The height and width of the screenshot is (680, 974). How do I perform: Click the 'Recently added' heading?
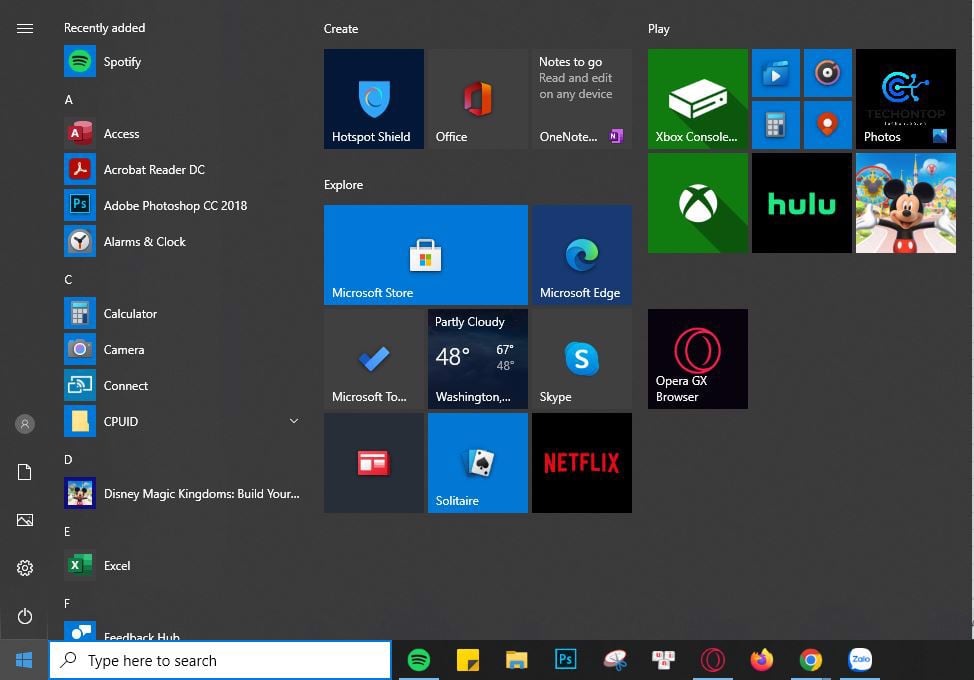[x=104, y=28]
